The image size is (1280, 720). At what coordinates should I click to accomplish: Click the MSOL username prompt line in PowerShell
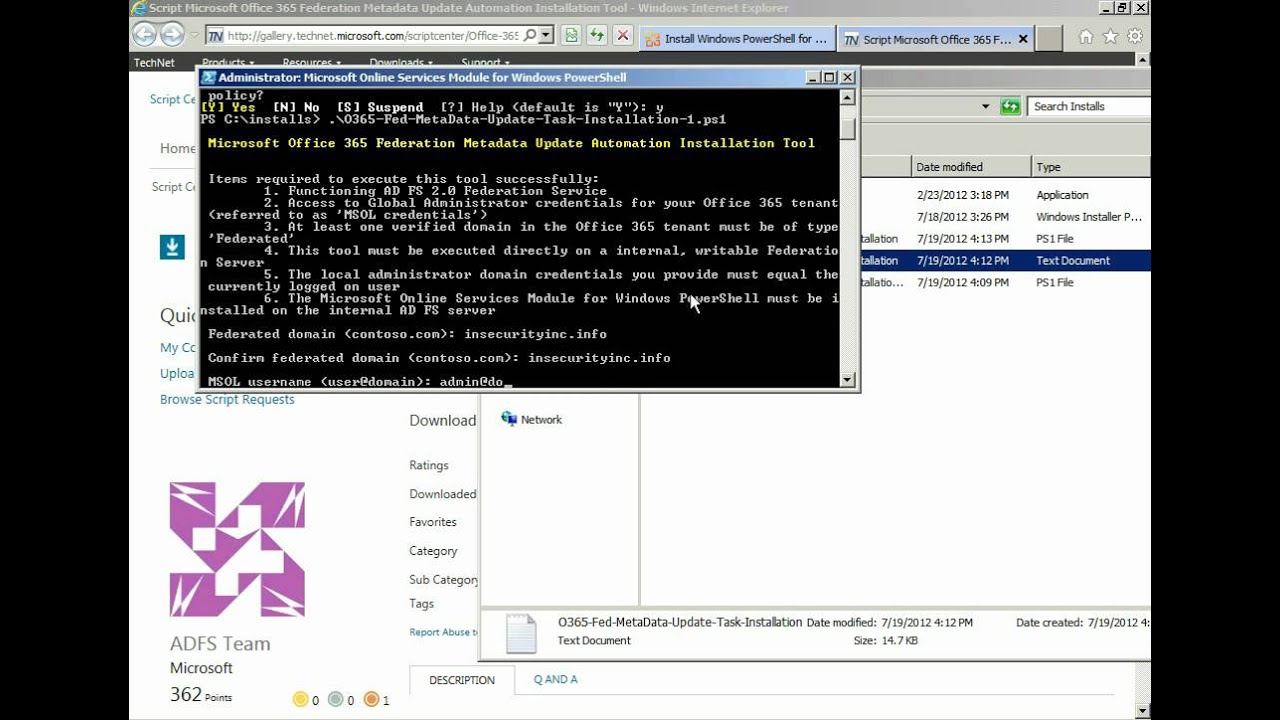(x=360, y=382)
